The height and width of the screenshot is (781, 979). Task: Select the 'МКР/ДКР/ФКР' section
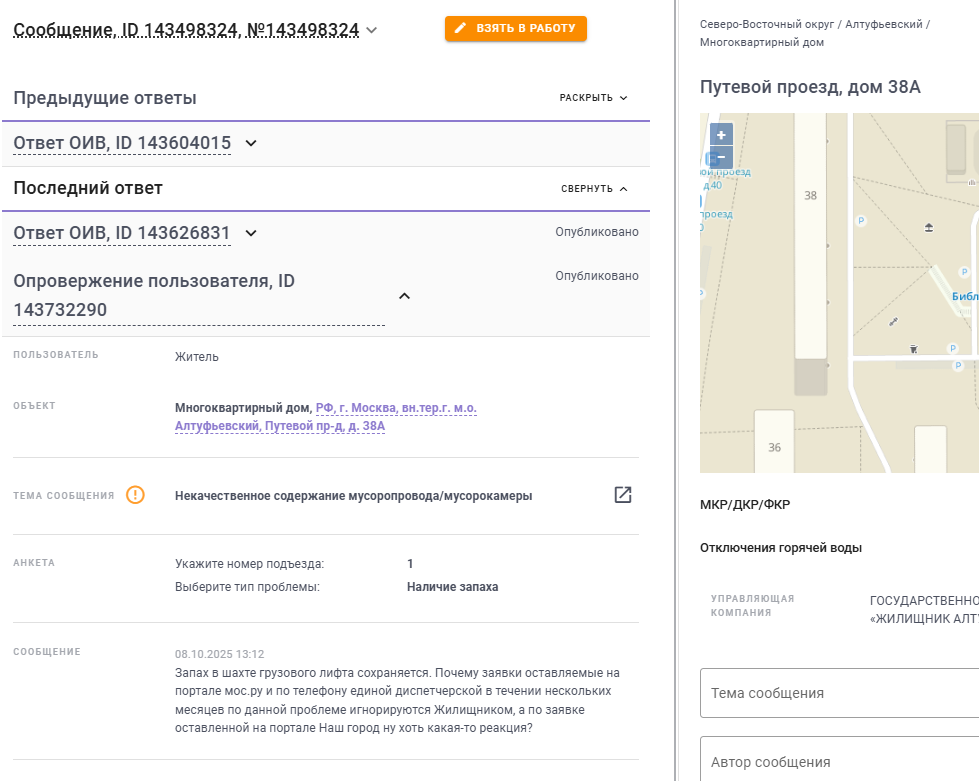click(745, 504)
